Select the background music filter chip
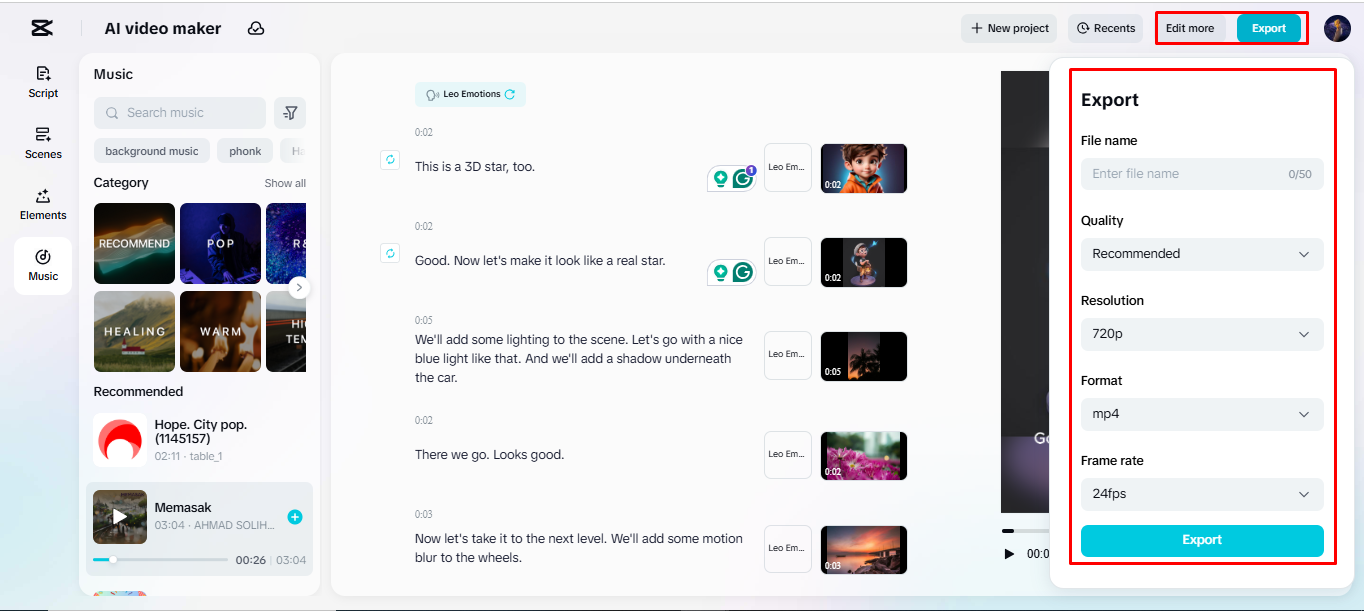1364x611 pixels. coord(151,150)
